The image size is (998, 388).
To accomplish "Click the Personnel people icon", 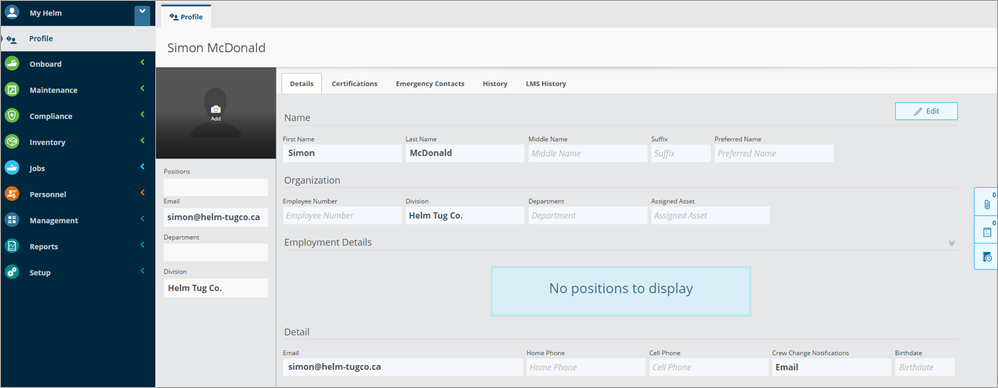I will tap(12, 194).
